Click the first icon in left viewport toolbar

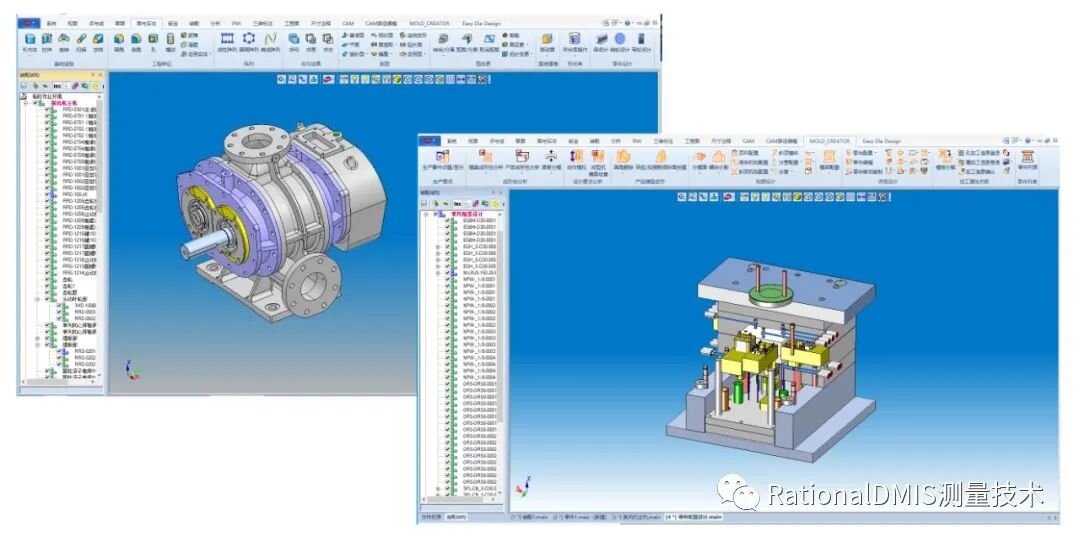tap(281, 79)
